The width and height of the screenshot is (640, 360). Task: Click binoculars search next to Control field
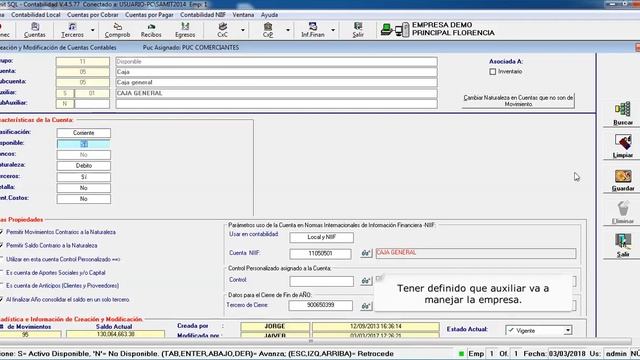(x=366, y=281)
